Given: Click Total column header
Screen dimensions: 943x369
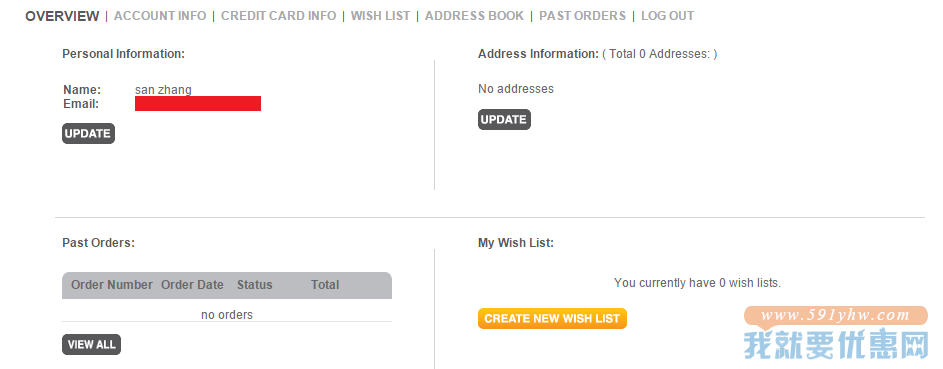Looking at the screenshot, I should 325,285.
